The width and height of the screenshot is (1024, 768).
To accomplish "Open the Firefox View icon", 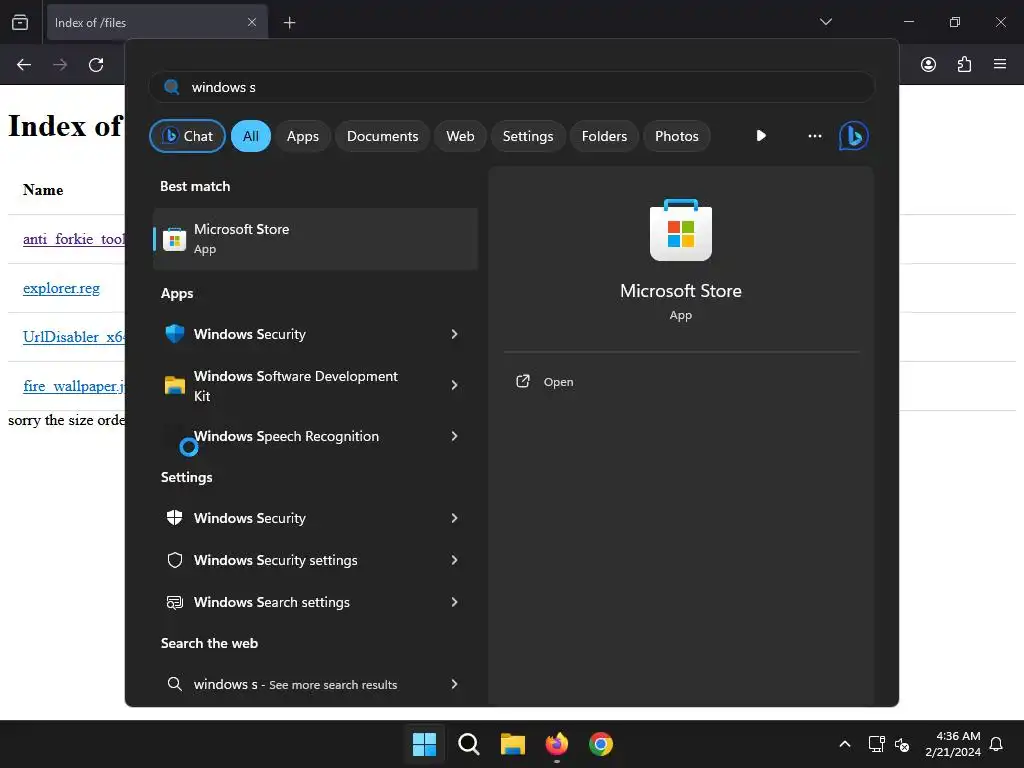I will coord(20,22).
